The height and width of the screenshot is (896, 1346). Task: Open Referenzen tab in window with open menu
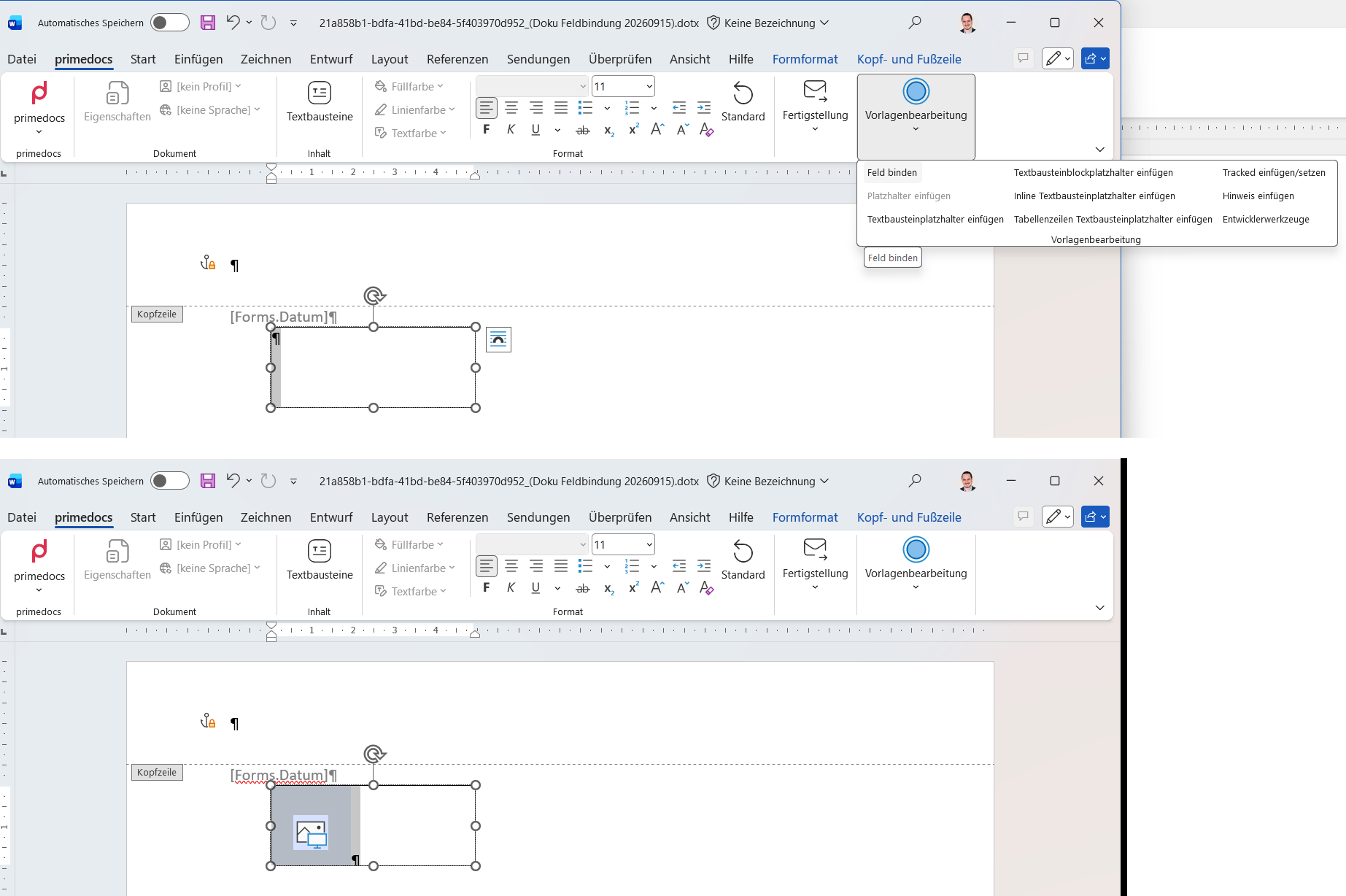(457, 59)
